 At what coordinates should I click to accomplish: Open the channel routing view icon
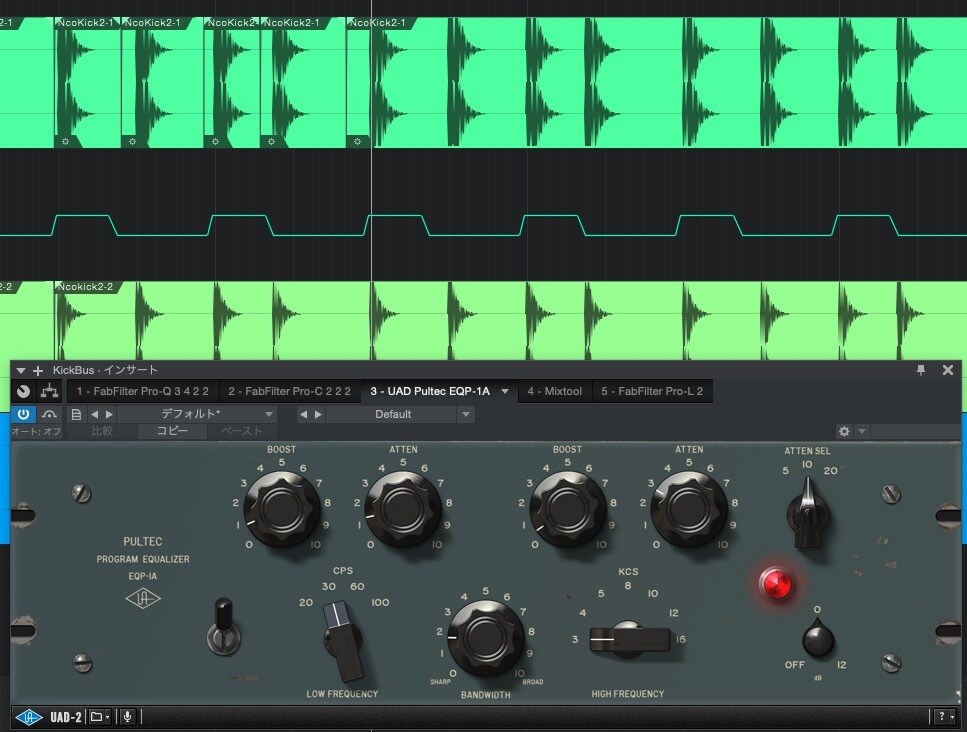(49, 391)
